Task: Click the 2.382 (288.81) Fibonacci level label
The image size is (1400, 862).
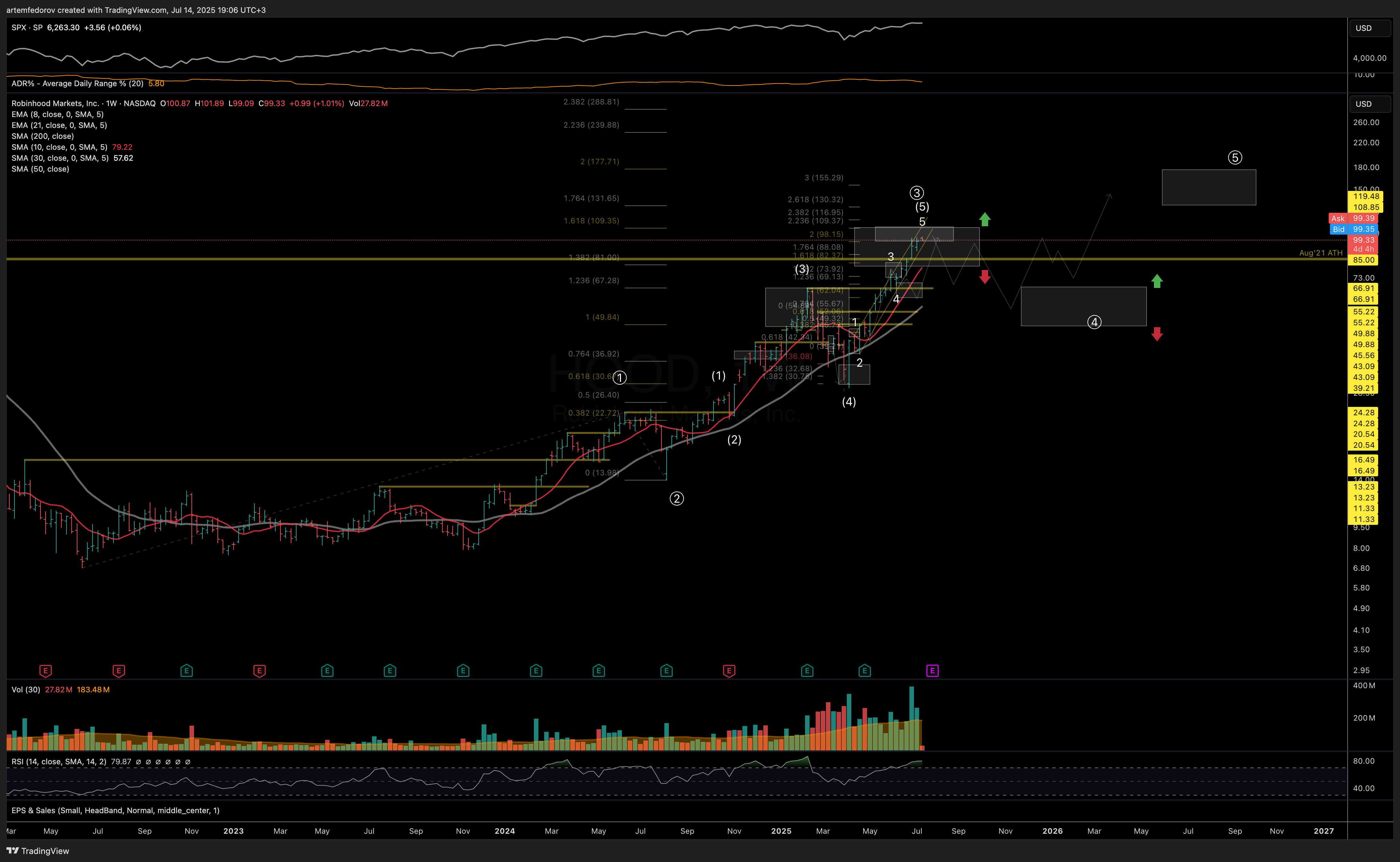Action: click(x=591, y=102)
